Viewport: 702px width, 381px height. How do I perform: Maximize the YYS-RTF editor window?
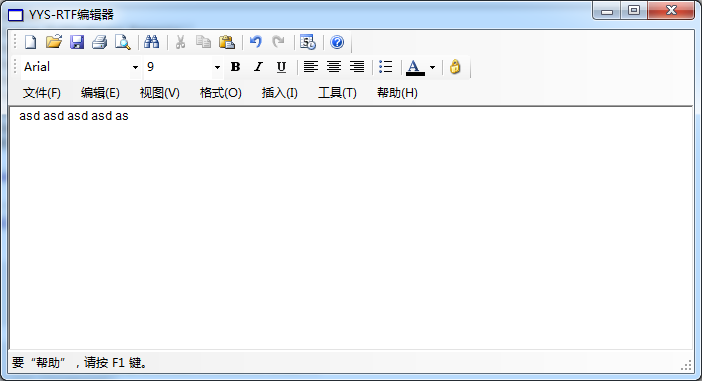(x=634, y=11)
